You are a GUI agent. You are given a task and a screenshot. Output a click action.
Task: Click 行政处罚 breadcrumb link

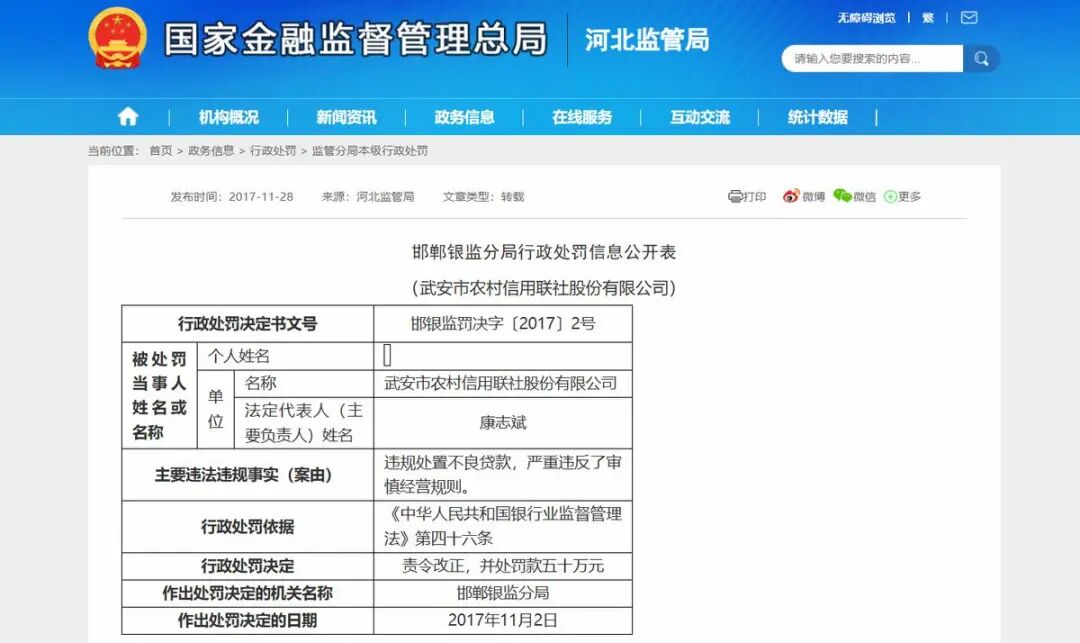[273, 151]
